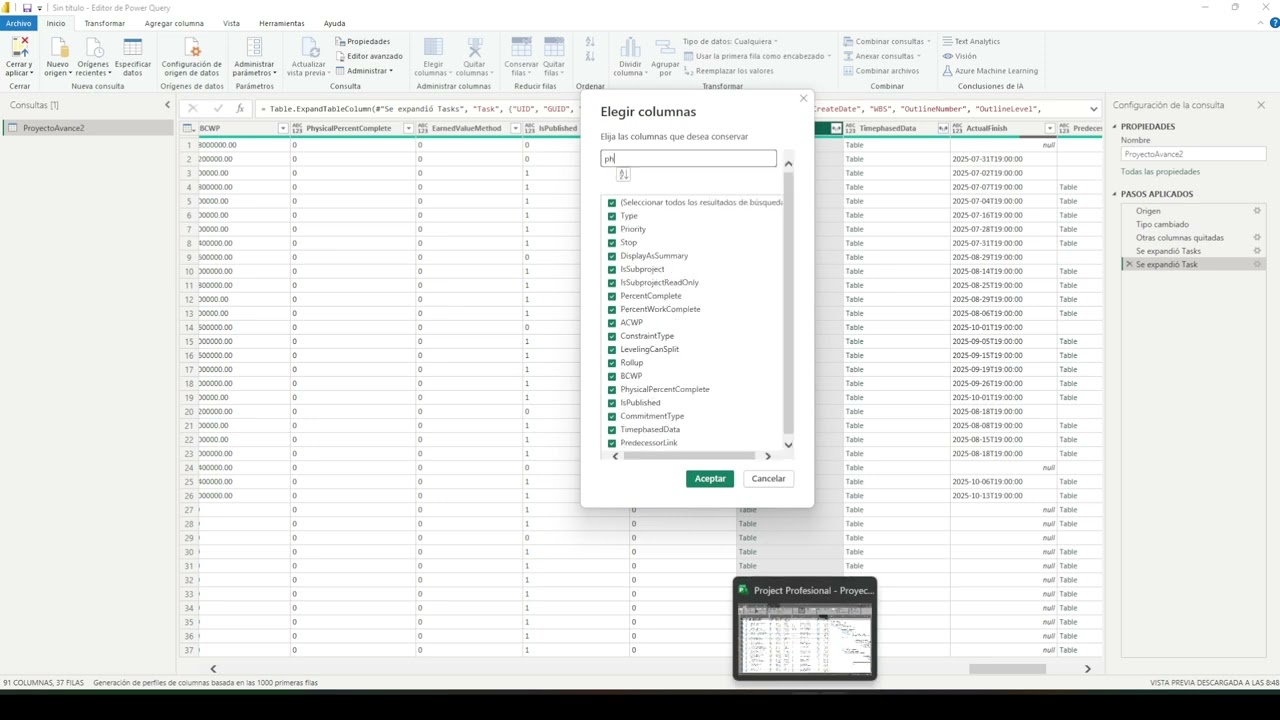Collapse the Consultas pane
1280x720 pixels.
point(167,104)
